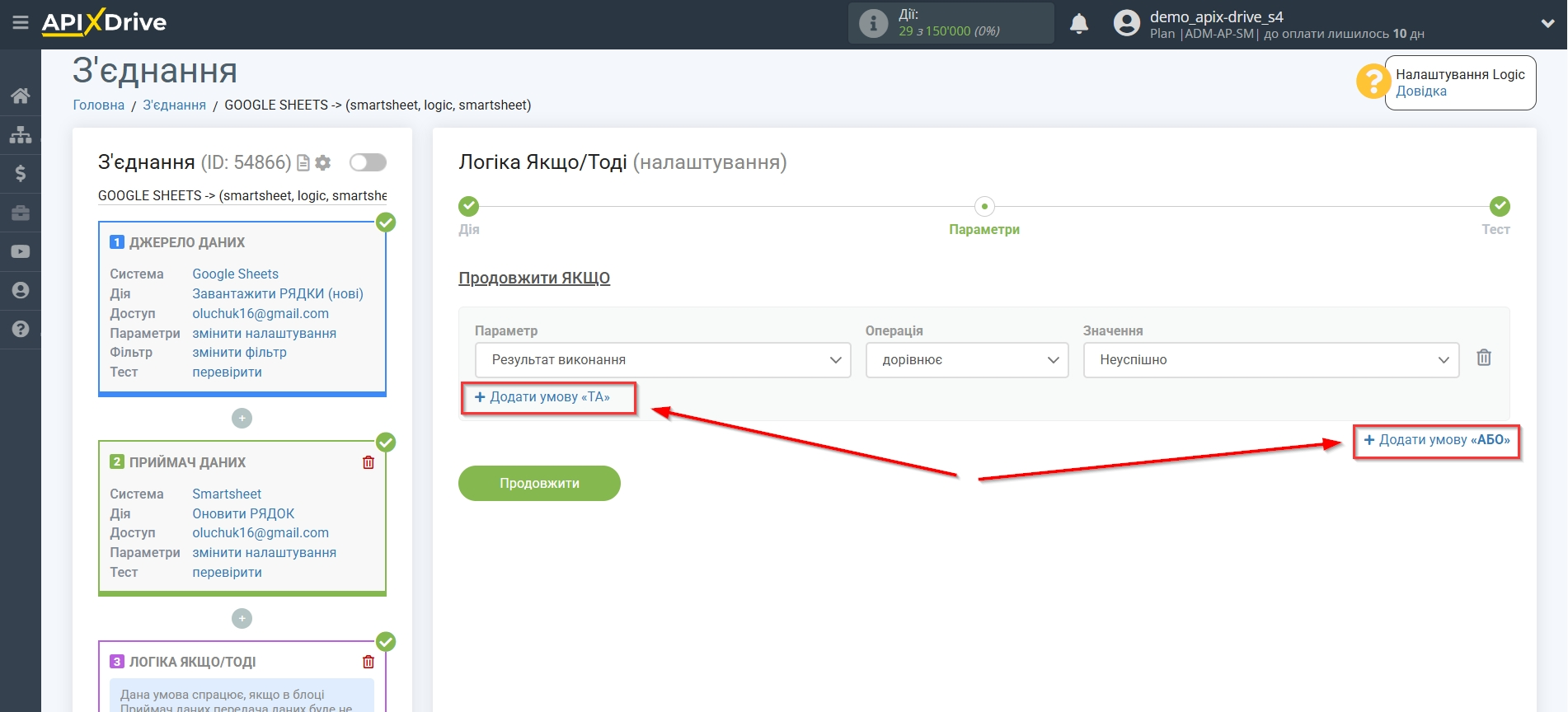Open the briefcase sidebar icon
Viewport: 1568px width, 712px height.
(x=21, y=213)
